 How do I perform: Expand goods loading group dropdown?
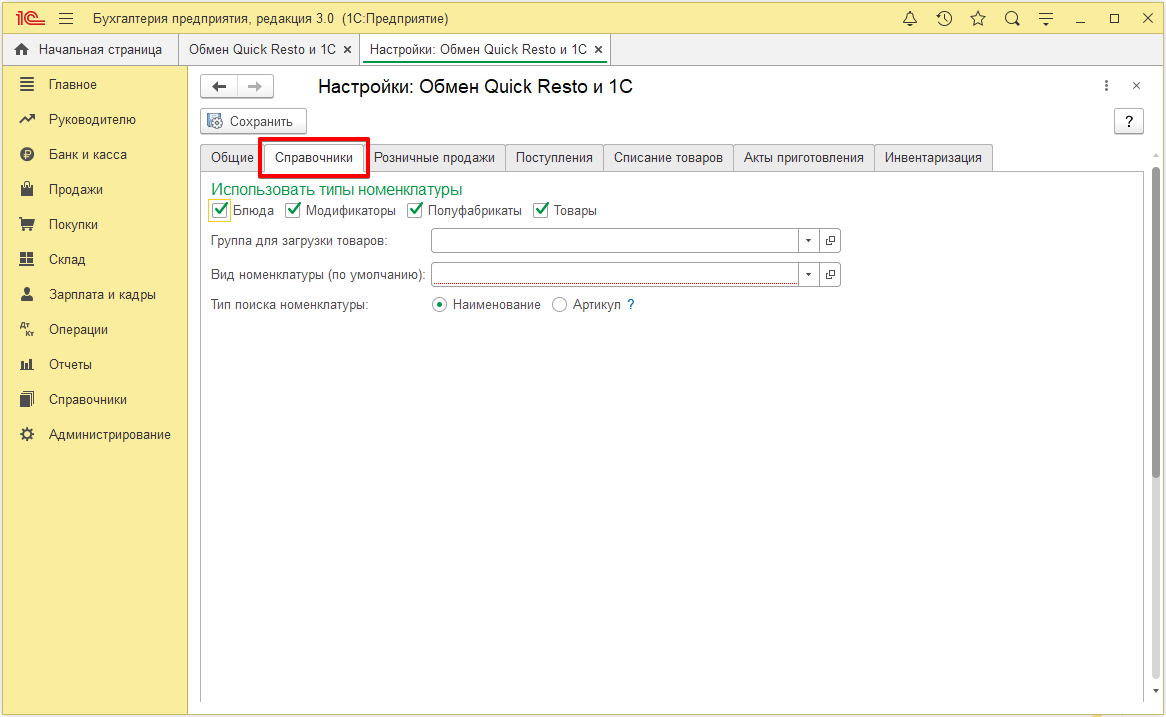click(808, 240)
